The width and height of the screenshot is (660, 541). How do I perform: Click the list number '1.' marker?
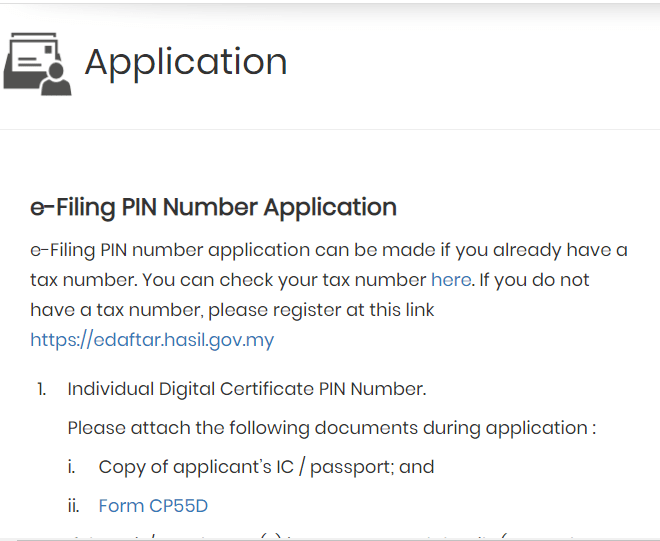tap(42, 389)
